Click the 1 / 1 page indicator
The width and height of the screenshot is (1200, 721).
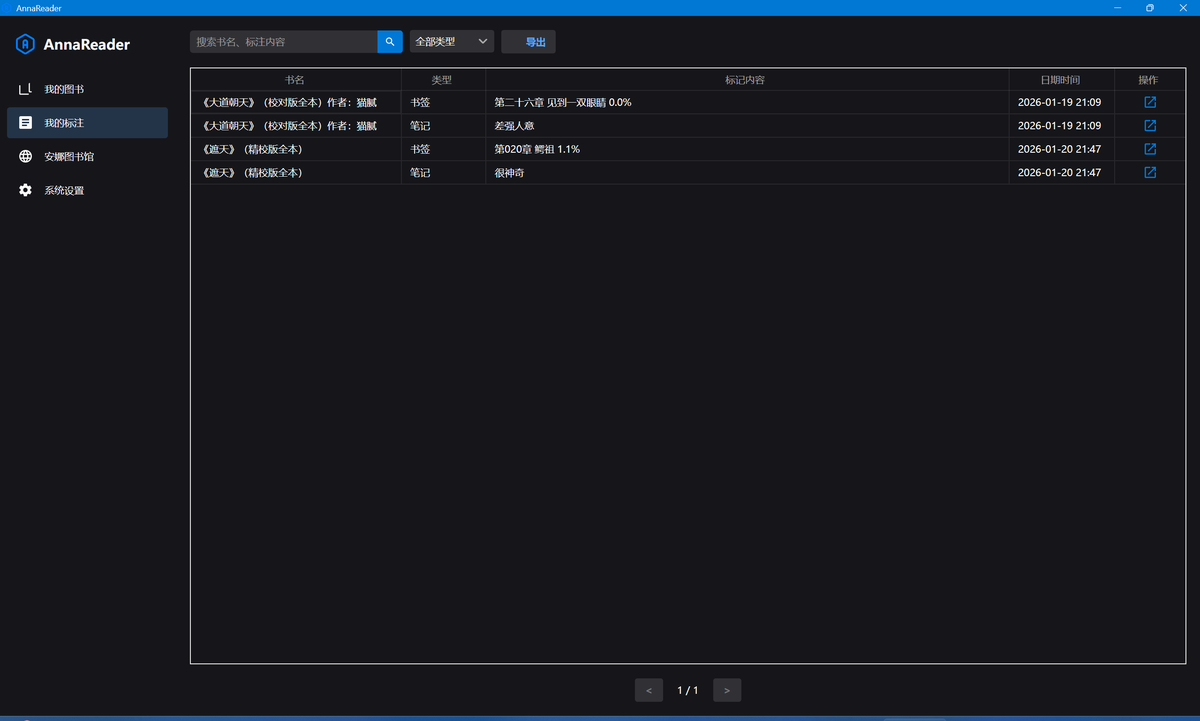tap(688, 690)
